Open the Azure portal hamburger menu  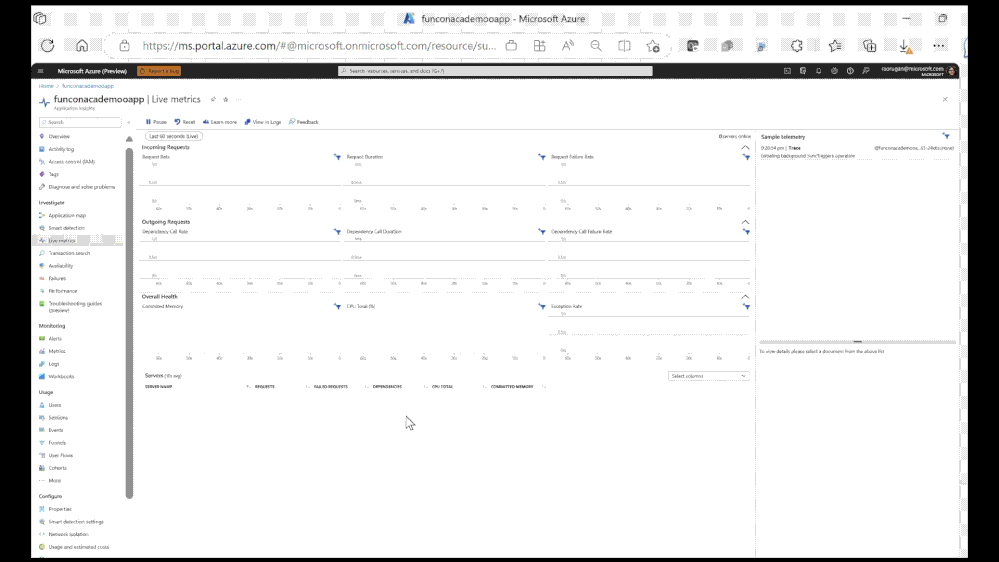click(41, 71)
